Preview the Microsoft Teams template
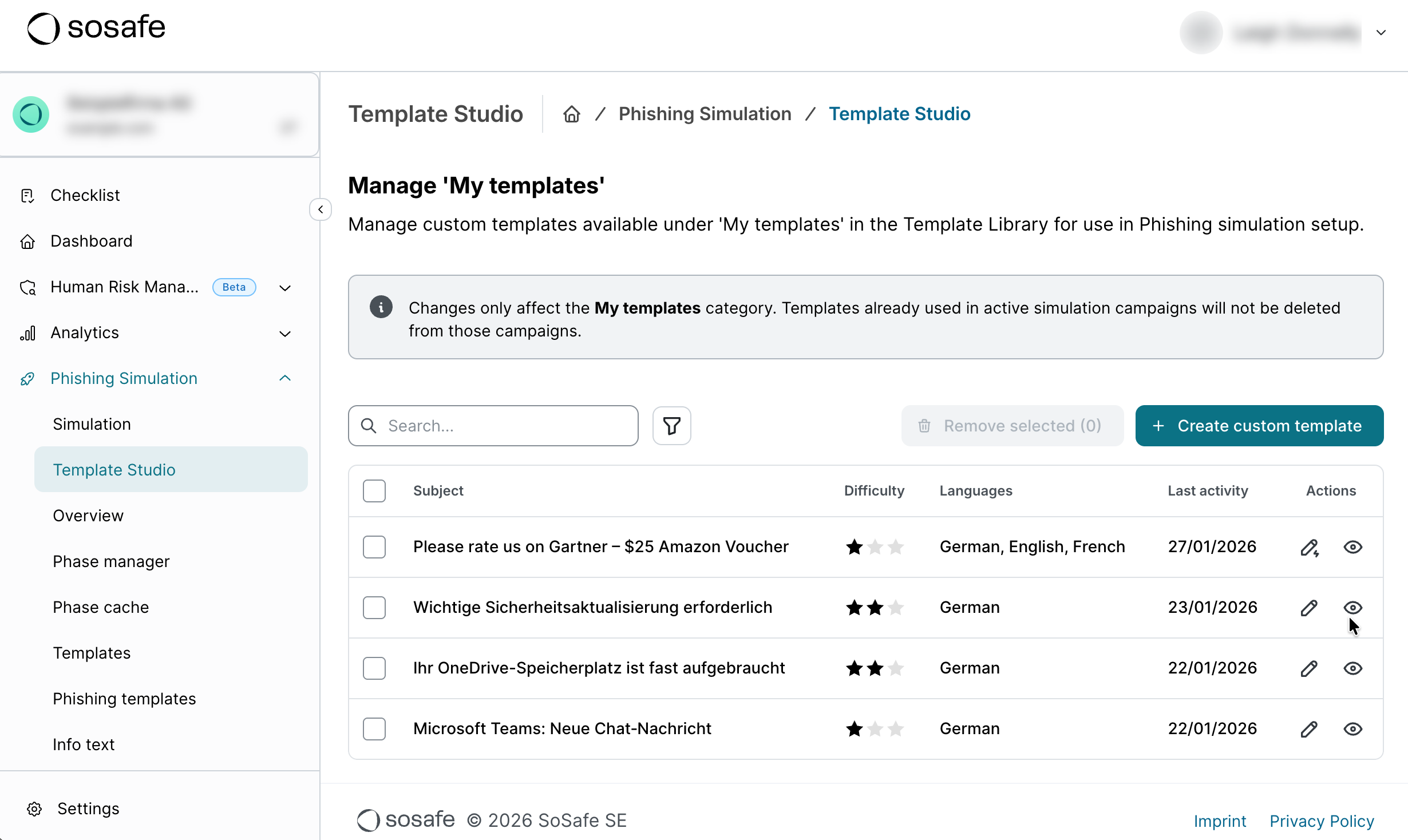This screenshot has height=840, width=1408. click(1352, 729)
